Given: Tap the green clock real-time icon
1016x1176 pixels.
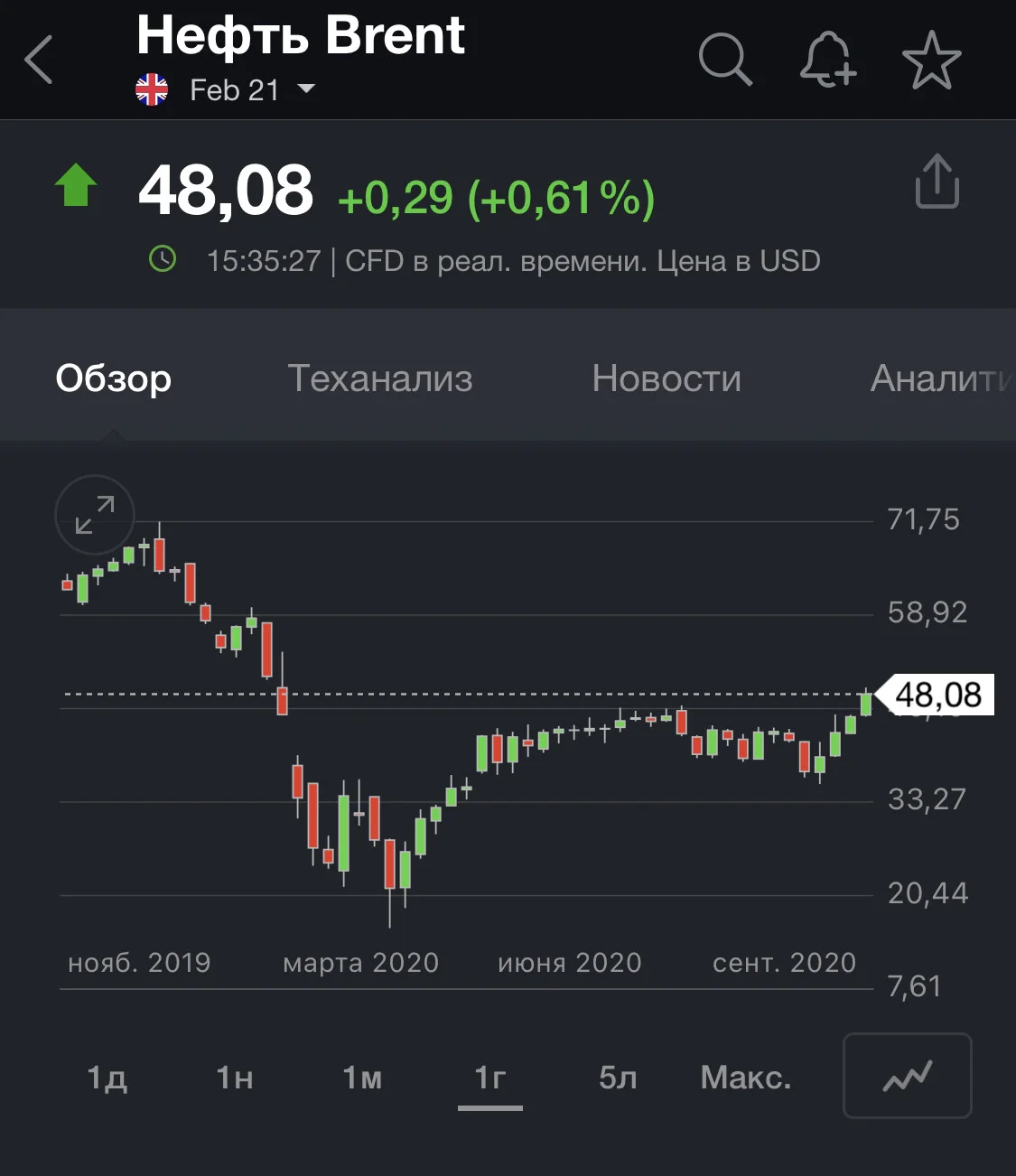Looking at the screenshot, I should [163, 260].
